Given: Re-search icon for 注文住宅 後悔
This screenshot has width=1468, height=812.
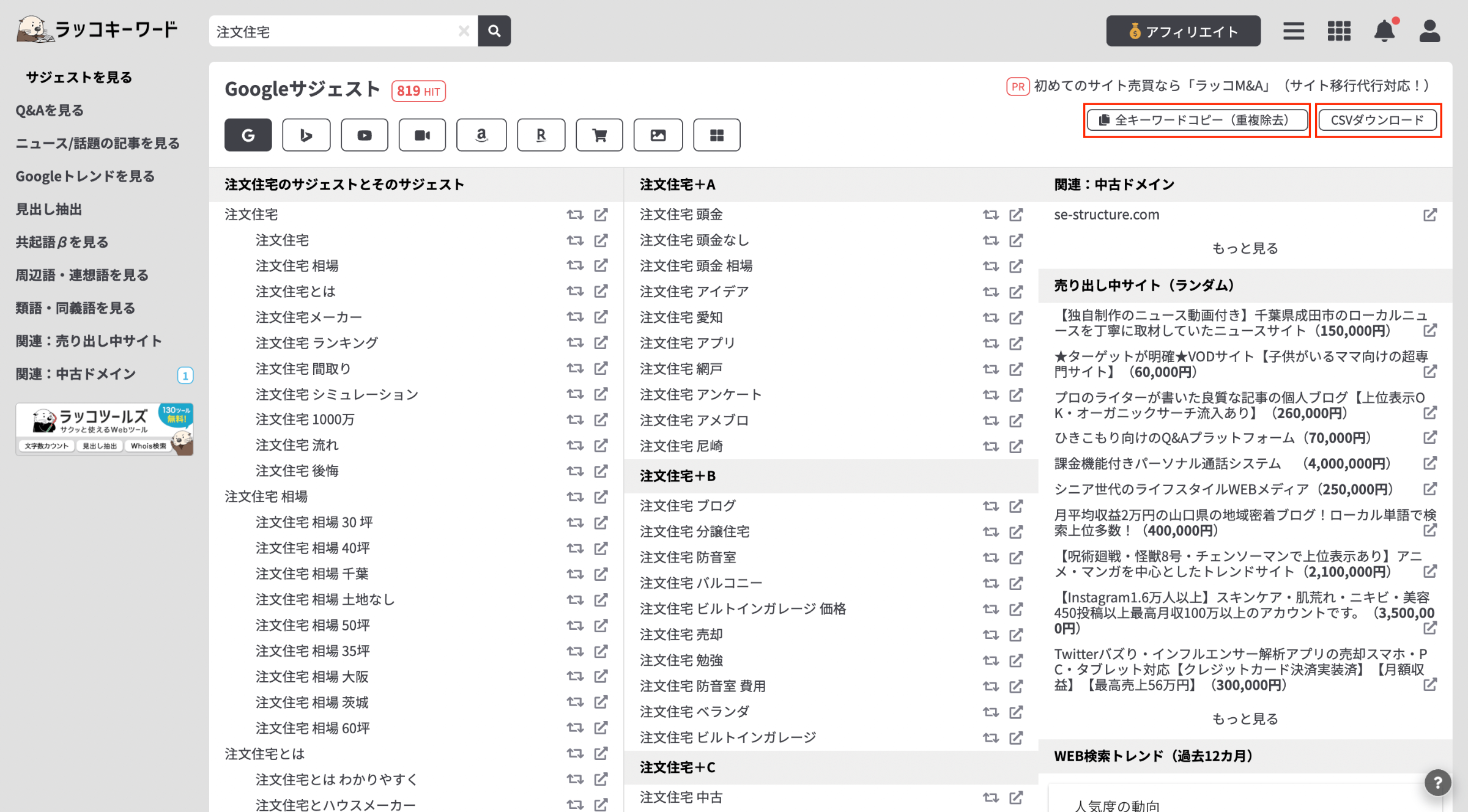Looking at the screenshot, I should pyautogui.click(x=575, y=471).
